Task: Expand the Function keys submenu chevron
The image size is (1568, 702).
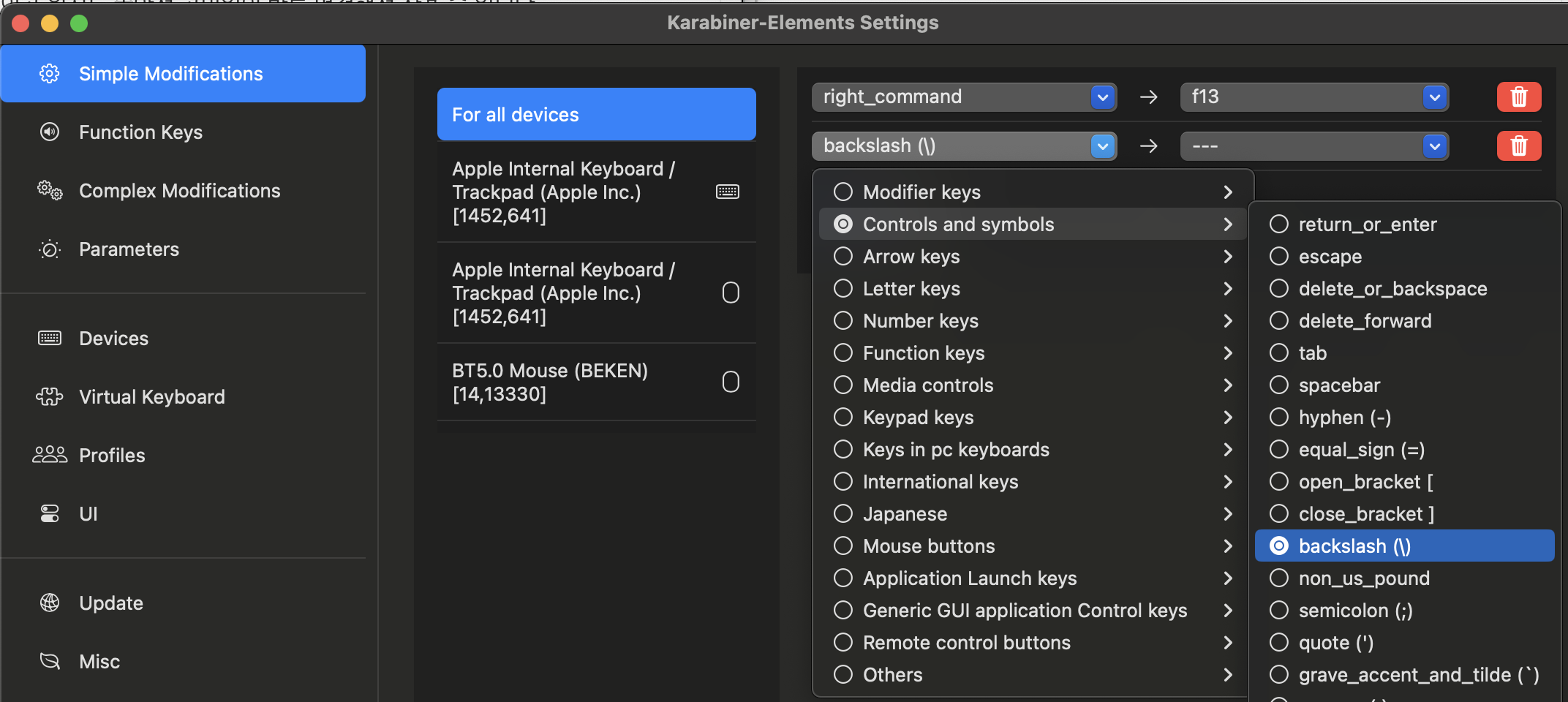Action: click(x=1228, y=353)
